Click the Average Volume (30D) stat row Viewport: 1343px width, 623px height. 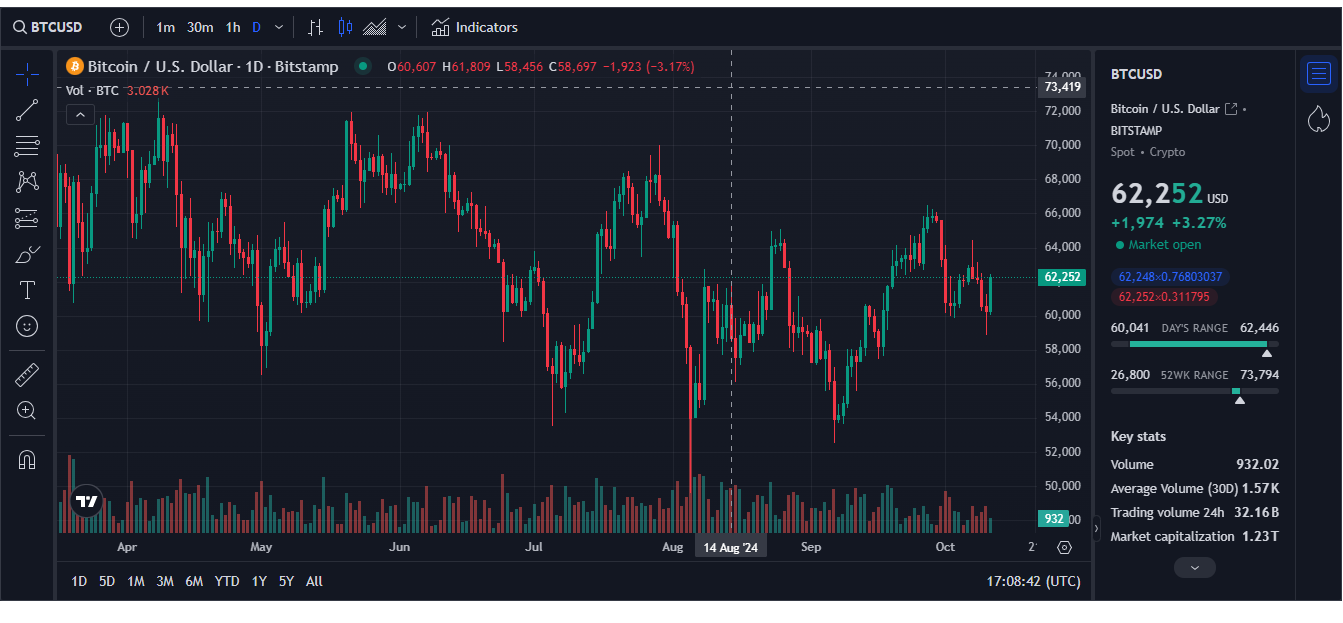pyautogui.click(x=1195, y=488)
